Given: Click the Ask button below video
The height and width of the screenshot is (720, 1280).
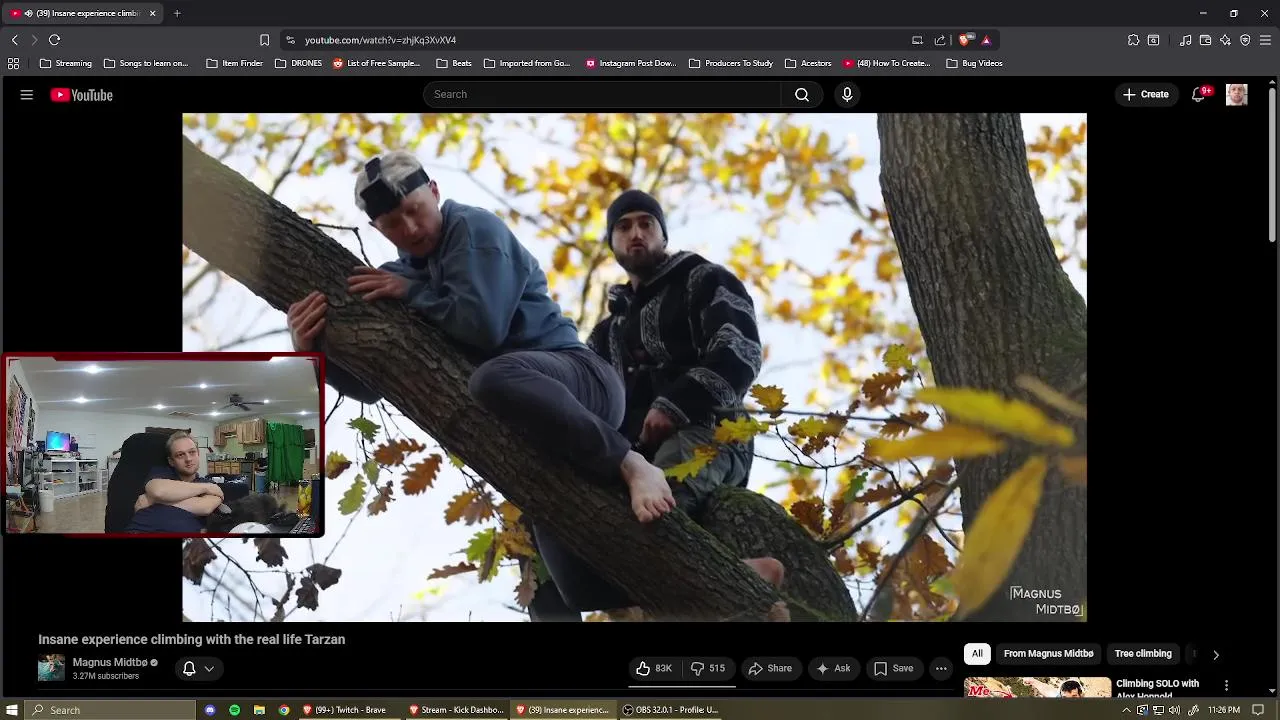Looking at the screenshot, I should click(833, 668).
